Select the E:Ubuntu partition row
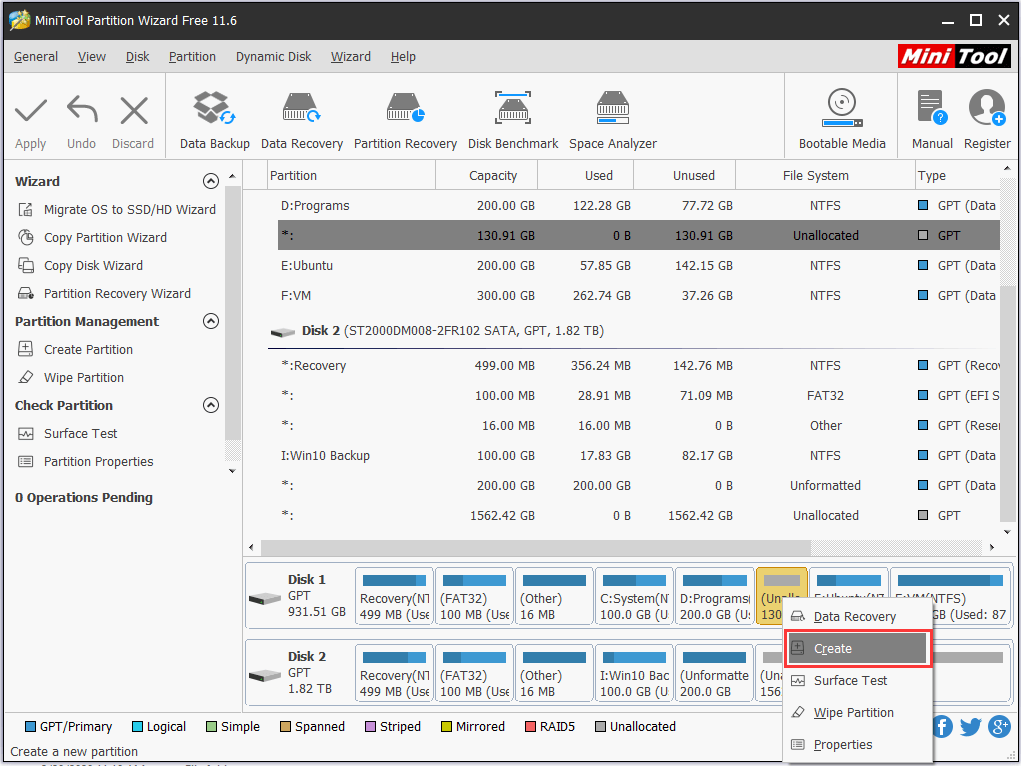This screenshot has width=1021, height=766. pyautogui.click(x=638, y=266)
